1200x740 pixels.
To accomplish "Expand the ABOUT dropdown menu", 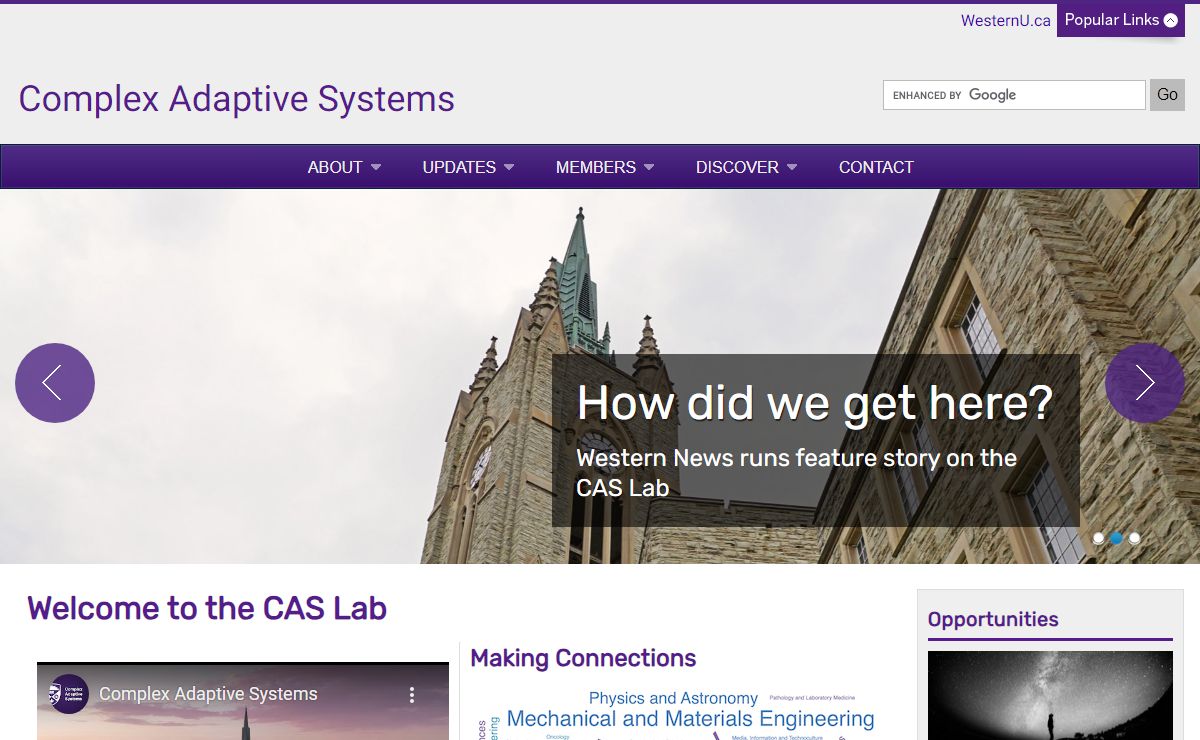I will tap(344, 167).
